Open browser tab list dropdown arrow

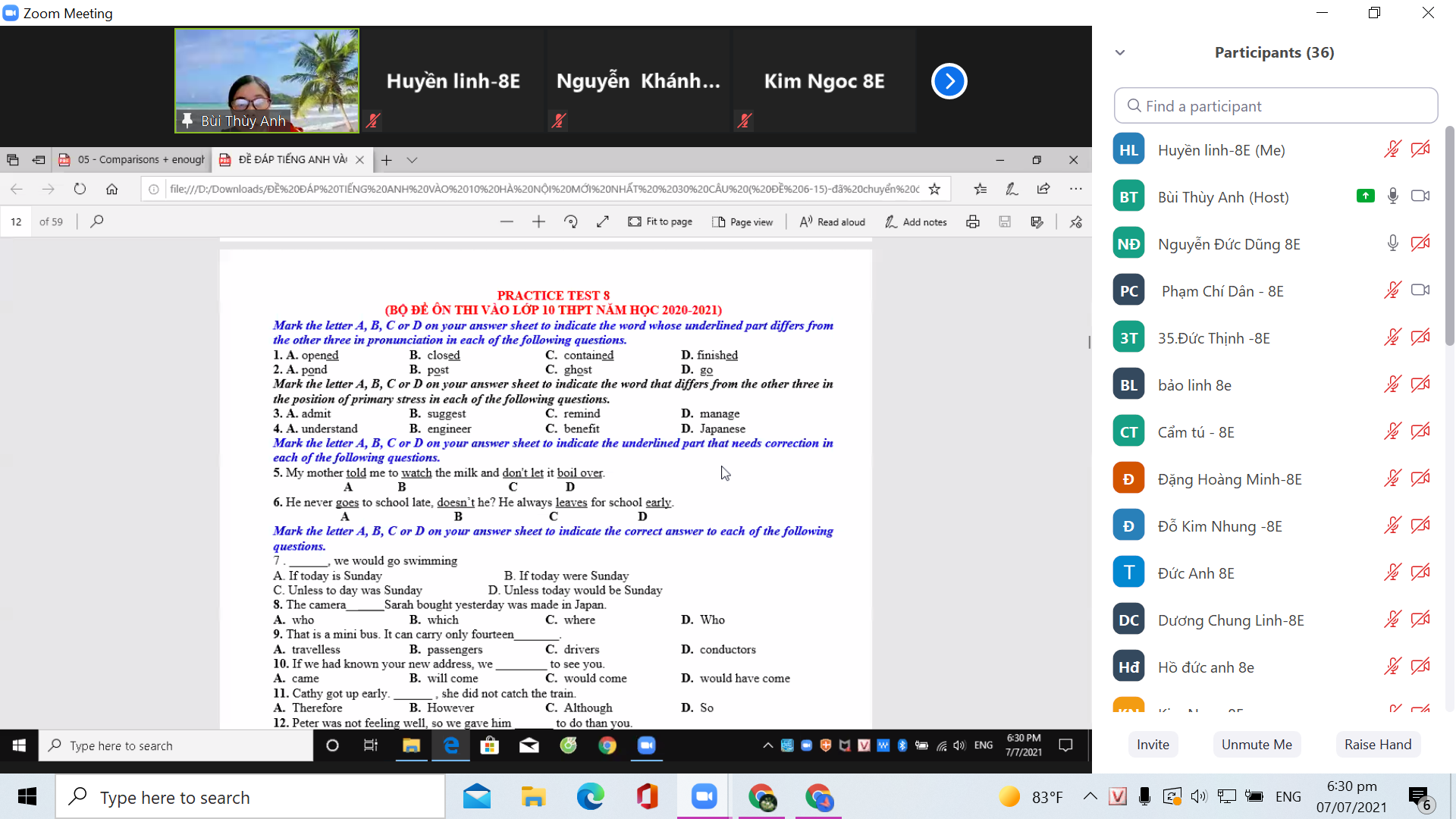point(412,160)
